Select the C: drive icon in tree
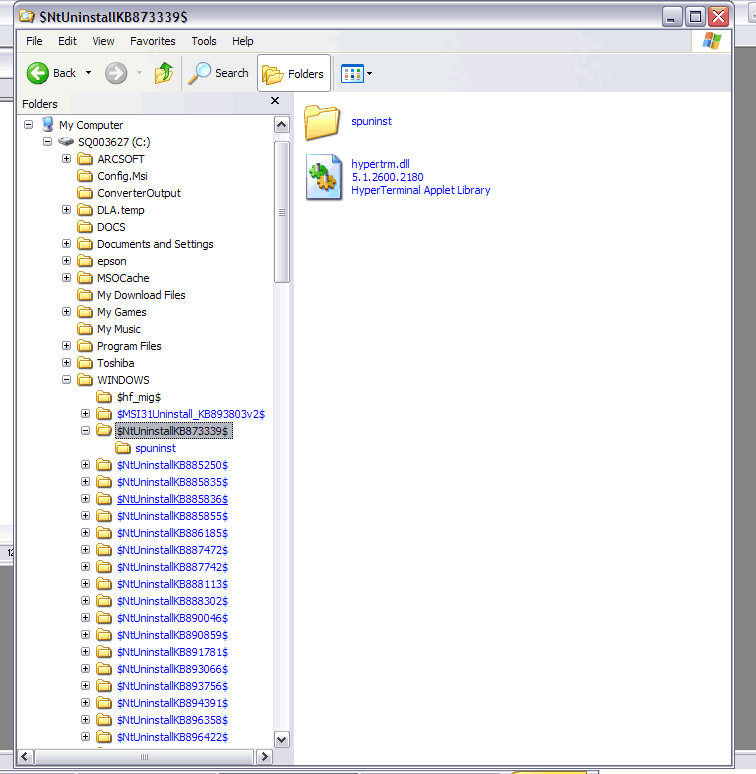756x774 pixels. (x=66, y=142)
